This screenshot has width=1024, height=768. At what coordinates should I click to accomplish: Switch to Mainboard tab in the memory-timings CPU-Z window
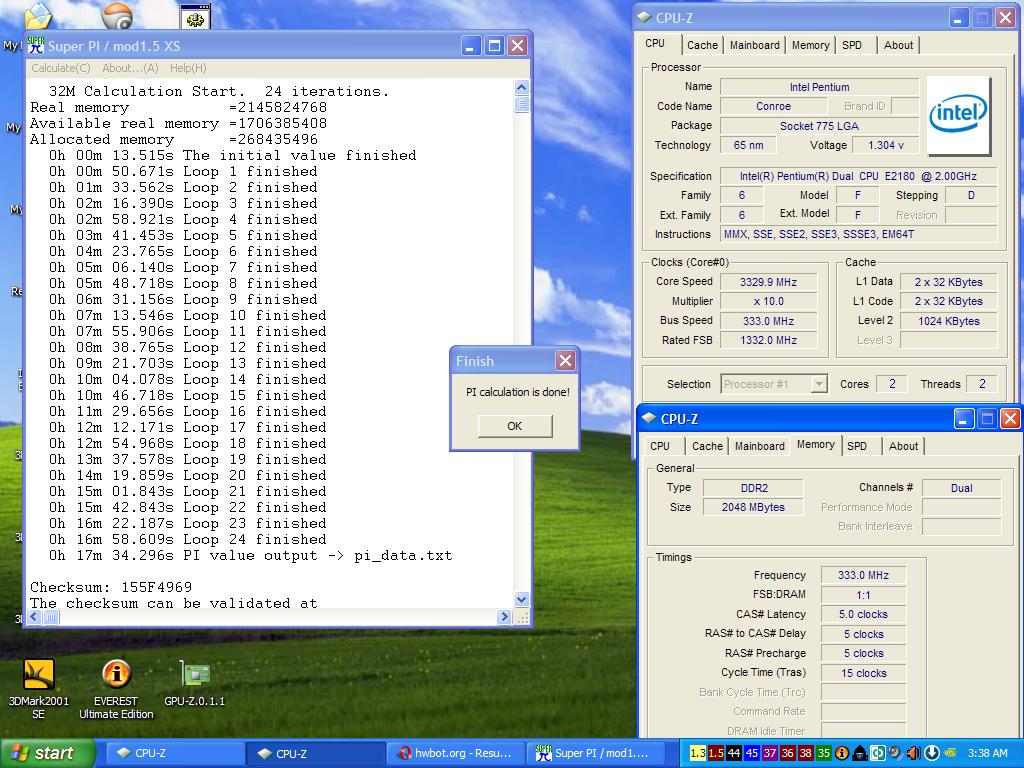coord(760,446)
